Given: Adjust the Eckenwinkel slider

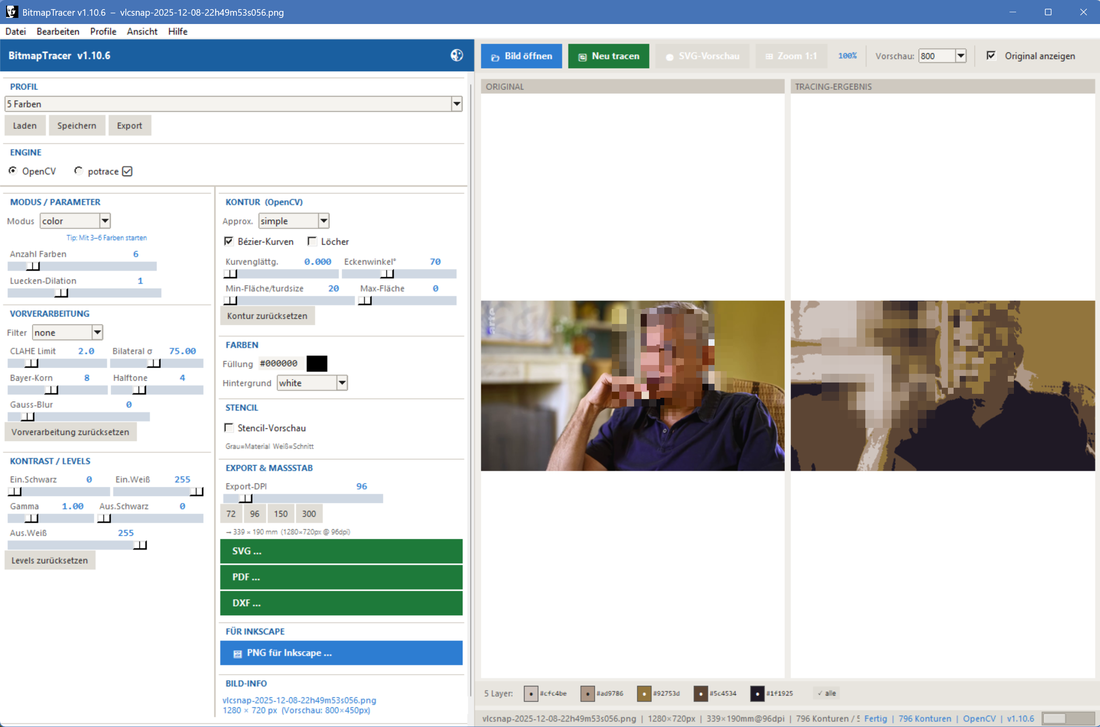Looking at the screenshot, I should tap(399, 274).
